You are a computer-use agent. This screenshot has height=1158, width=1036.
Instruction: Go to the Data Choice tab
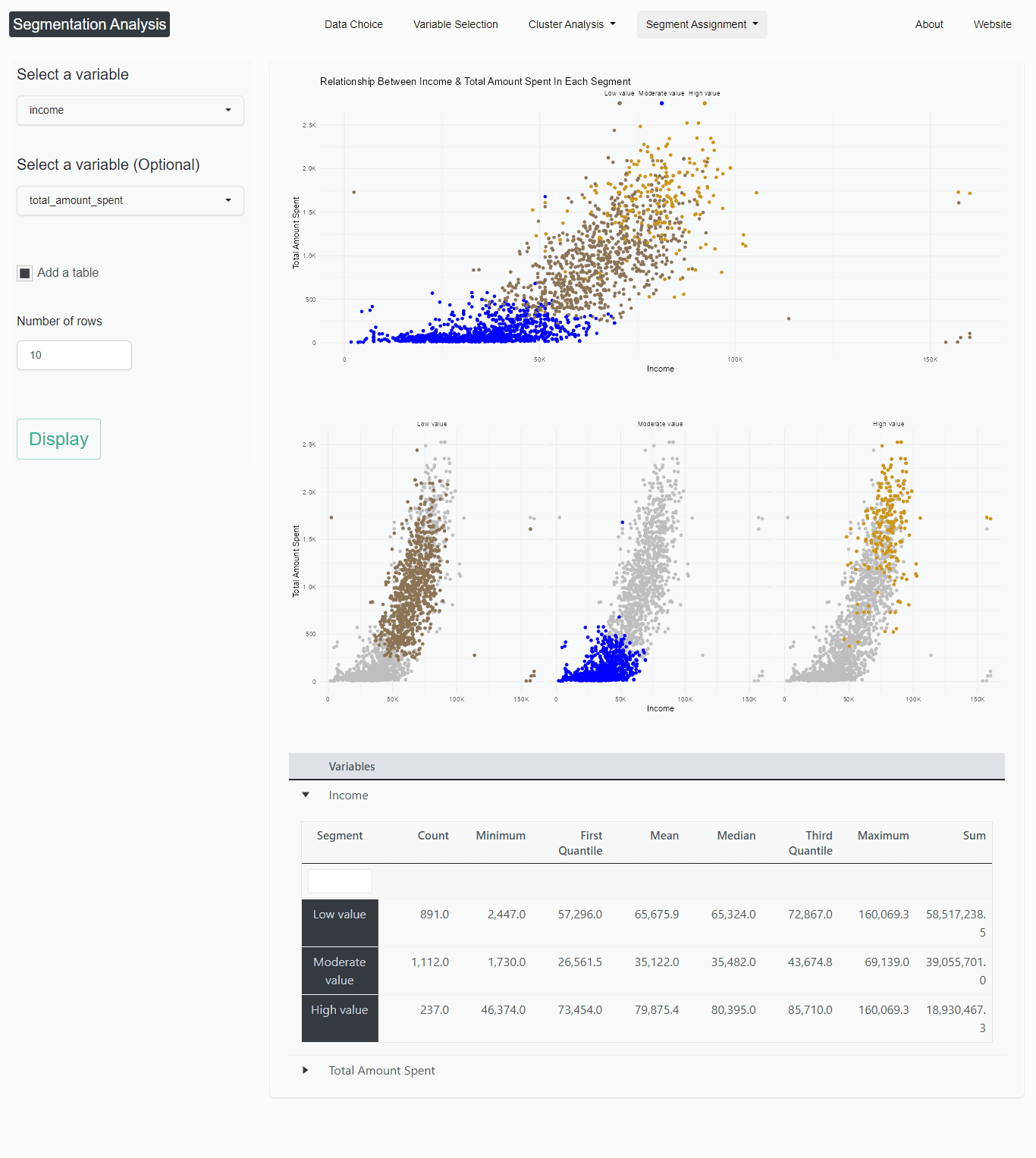(x=353, y=24)
